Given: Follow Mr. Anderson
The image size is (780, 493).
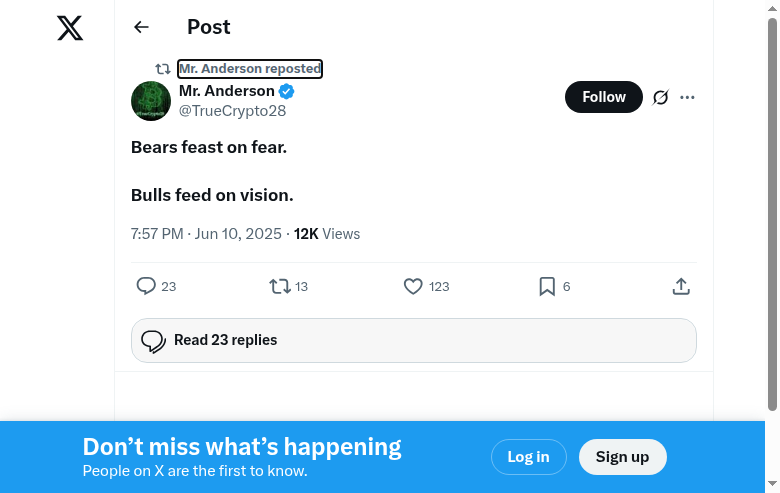Looking at the screenshot, I should pos(604,97).
